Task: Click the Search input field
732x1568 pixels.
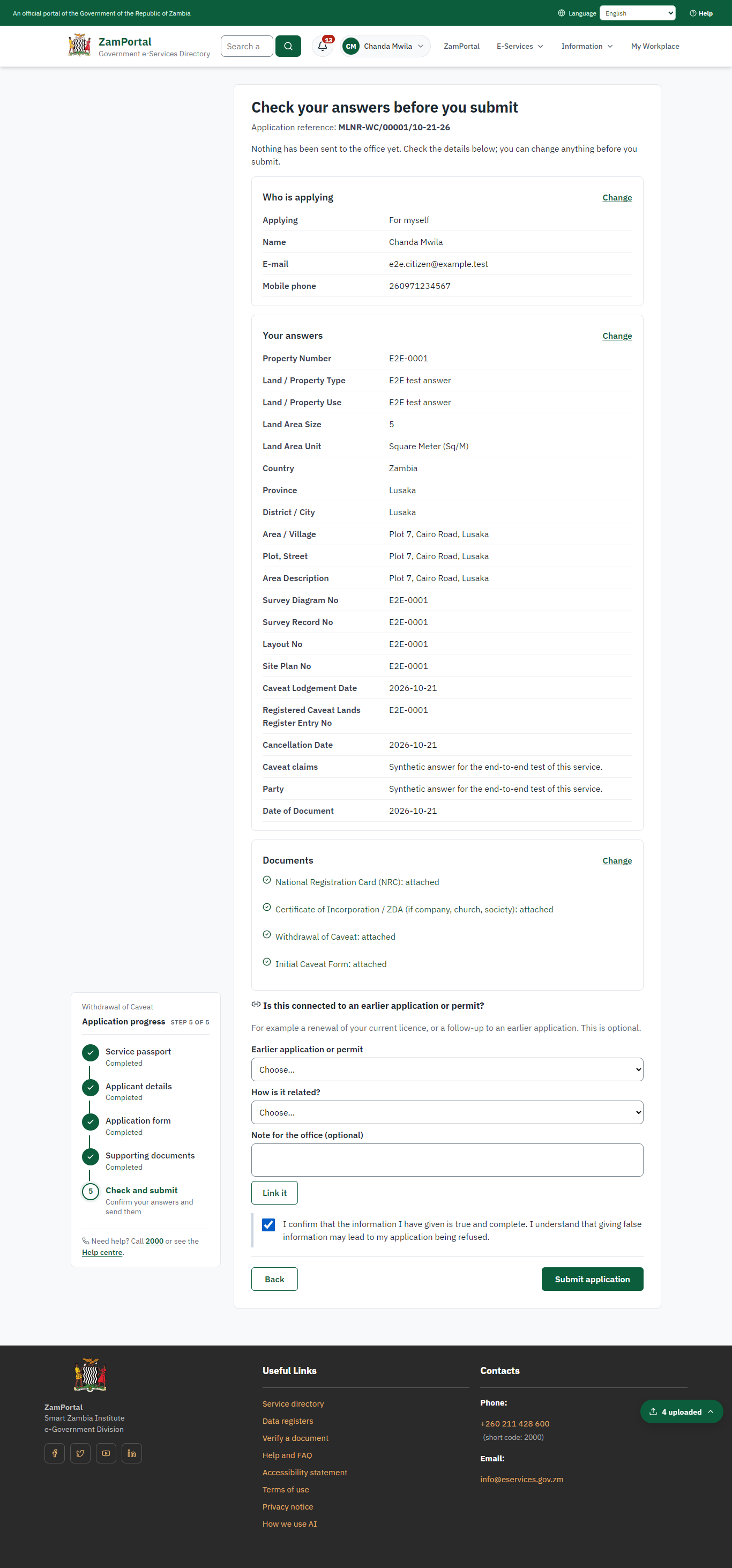Action: coord(247,46)
